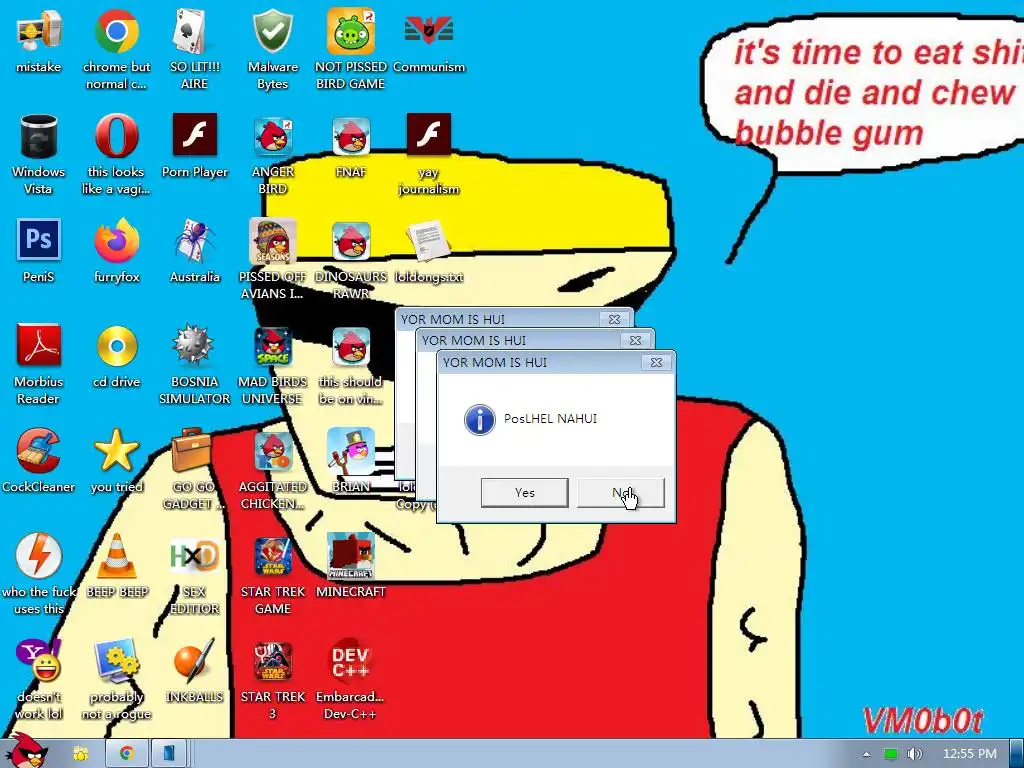Image resolution: width=1024 pixels, height=768 pixels.
Task: Close the rearmost 'YOR MOM IS HUI' dialog
Action: click(x=615, y=319)
